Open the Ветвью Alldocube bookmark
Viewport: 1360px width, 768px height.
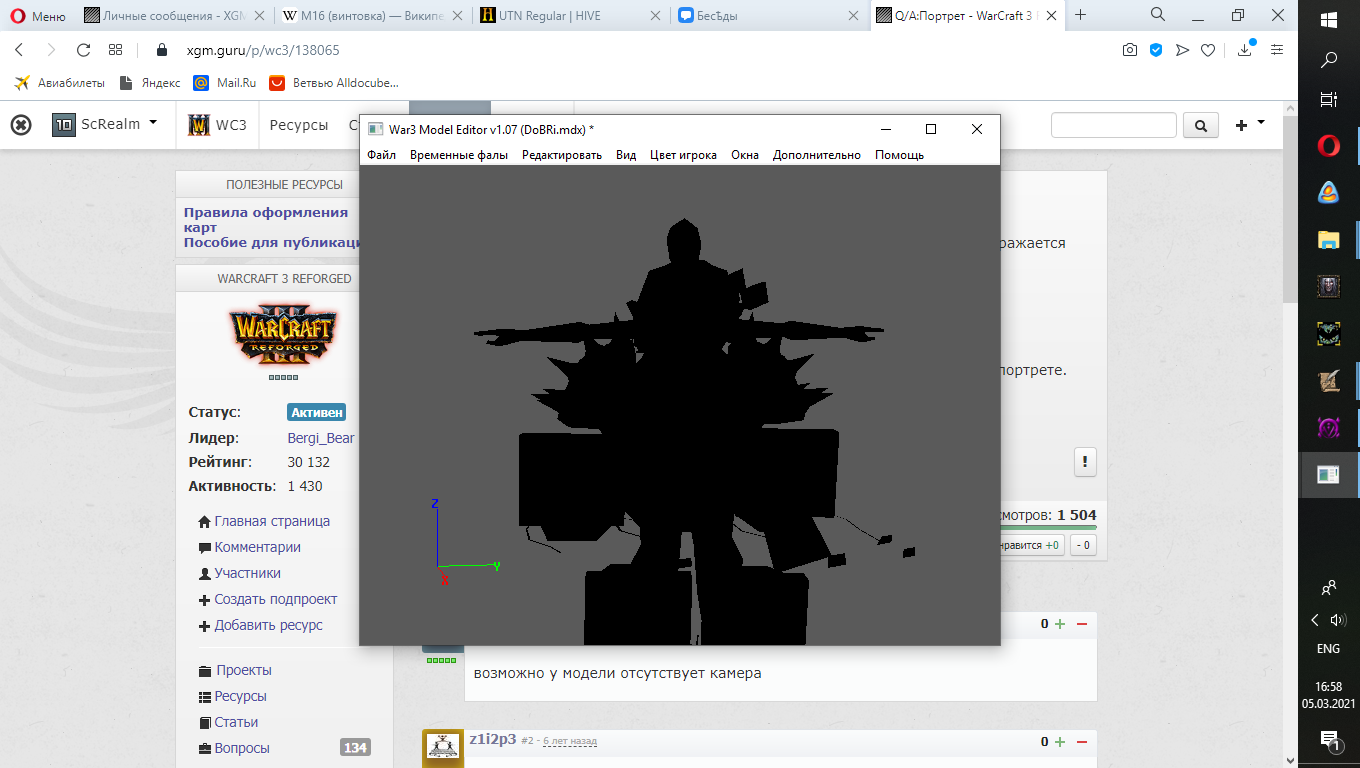pos(334,83)
